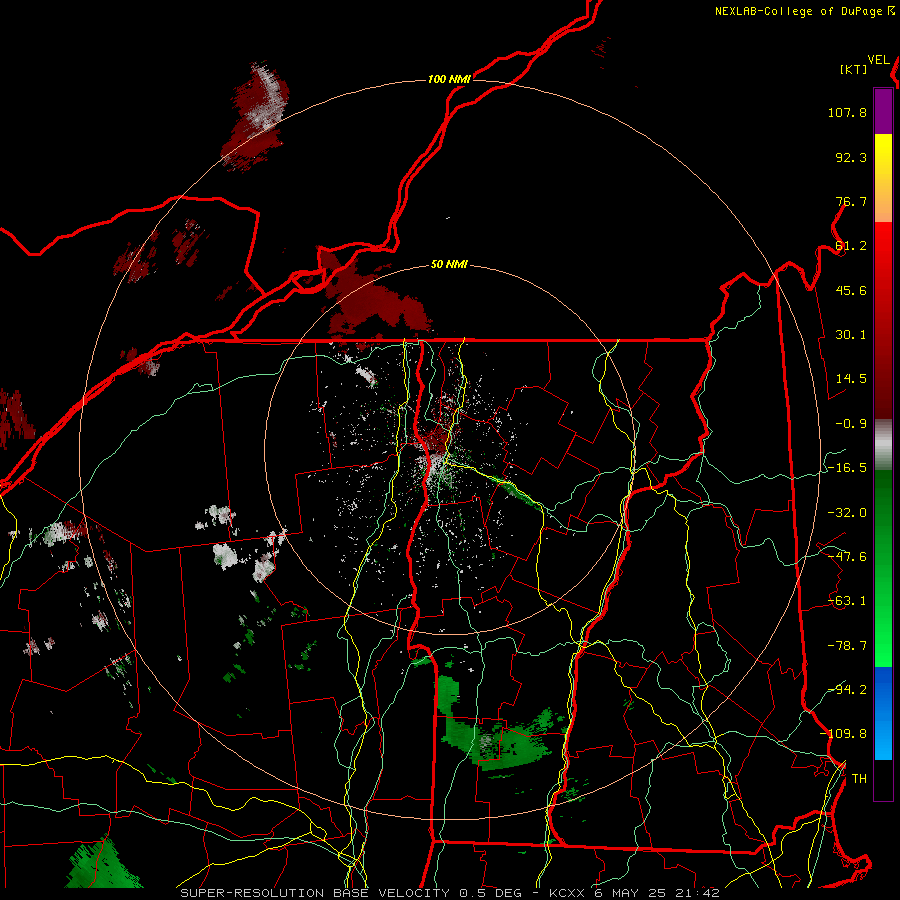900x900 pixels.
Task: Click the 30.1 velocity scale value
Action: pos(851,335)
